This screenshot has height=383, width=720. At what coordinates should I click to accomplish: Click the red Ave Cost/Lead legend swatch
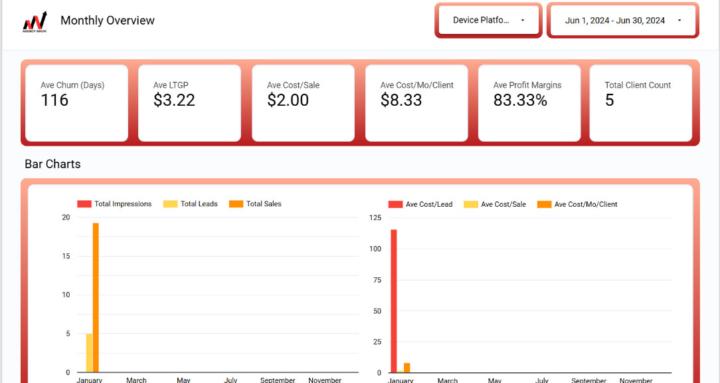tap(395, 204)
